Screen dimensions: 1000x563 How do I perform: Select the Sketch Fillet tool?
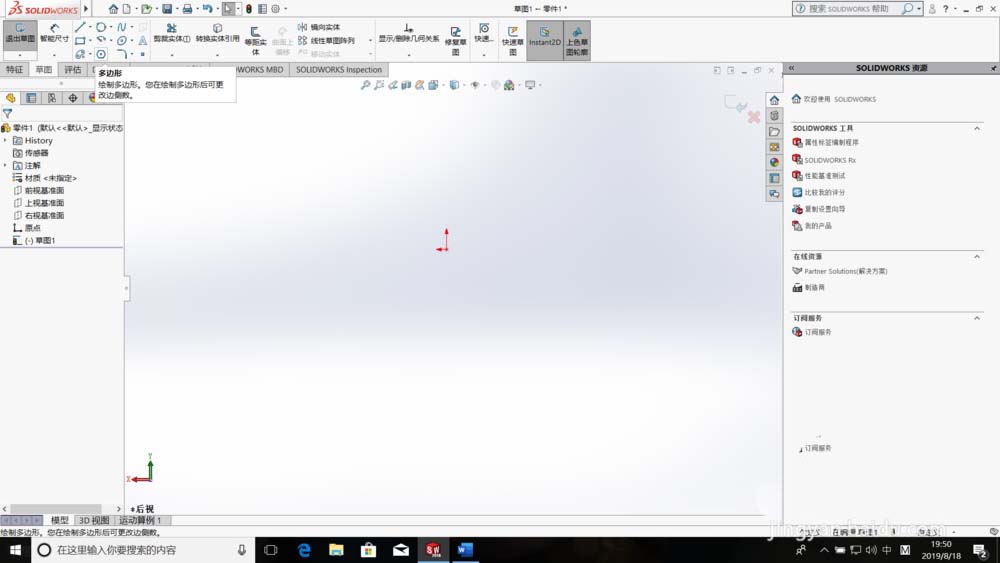(x=121, y=54)
